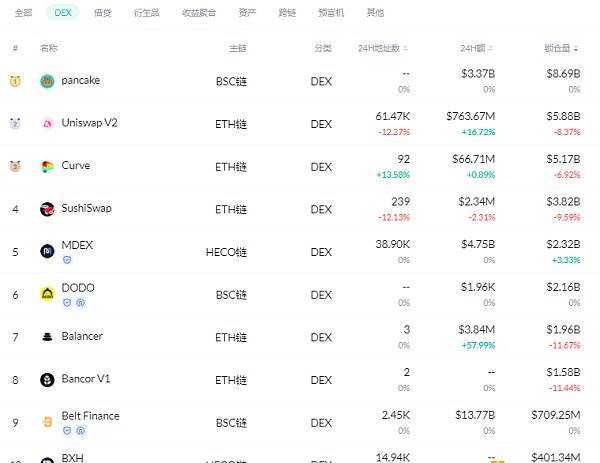
Task: Click the Belt Finance logo icon
Action: tap(47, 422)
